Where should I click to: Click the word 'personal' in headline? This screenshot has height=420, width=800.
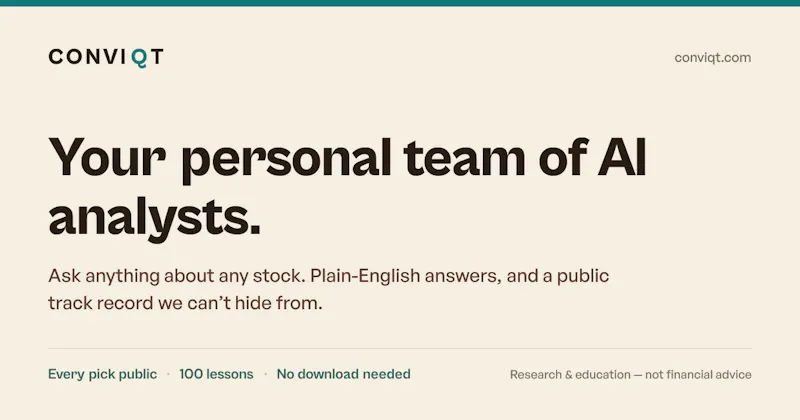pyautogui.click(x=286, y=160)
